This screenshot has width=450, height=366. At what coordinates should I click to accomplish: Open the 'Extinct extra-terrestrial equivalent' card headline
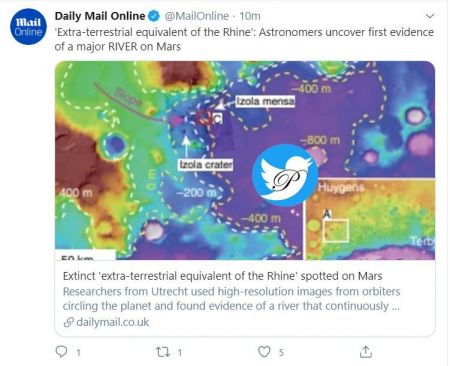click(x=222, y=276)
